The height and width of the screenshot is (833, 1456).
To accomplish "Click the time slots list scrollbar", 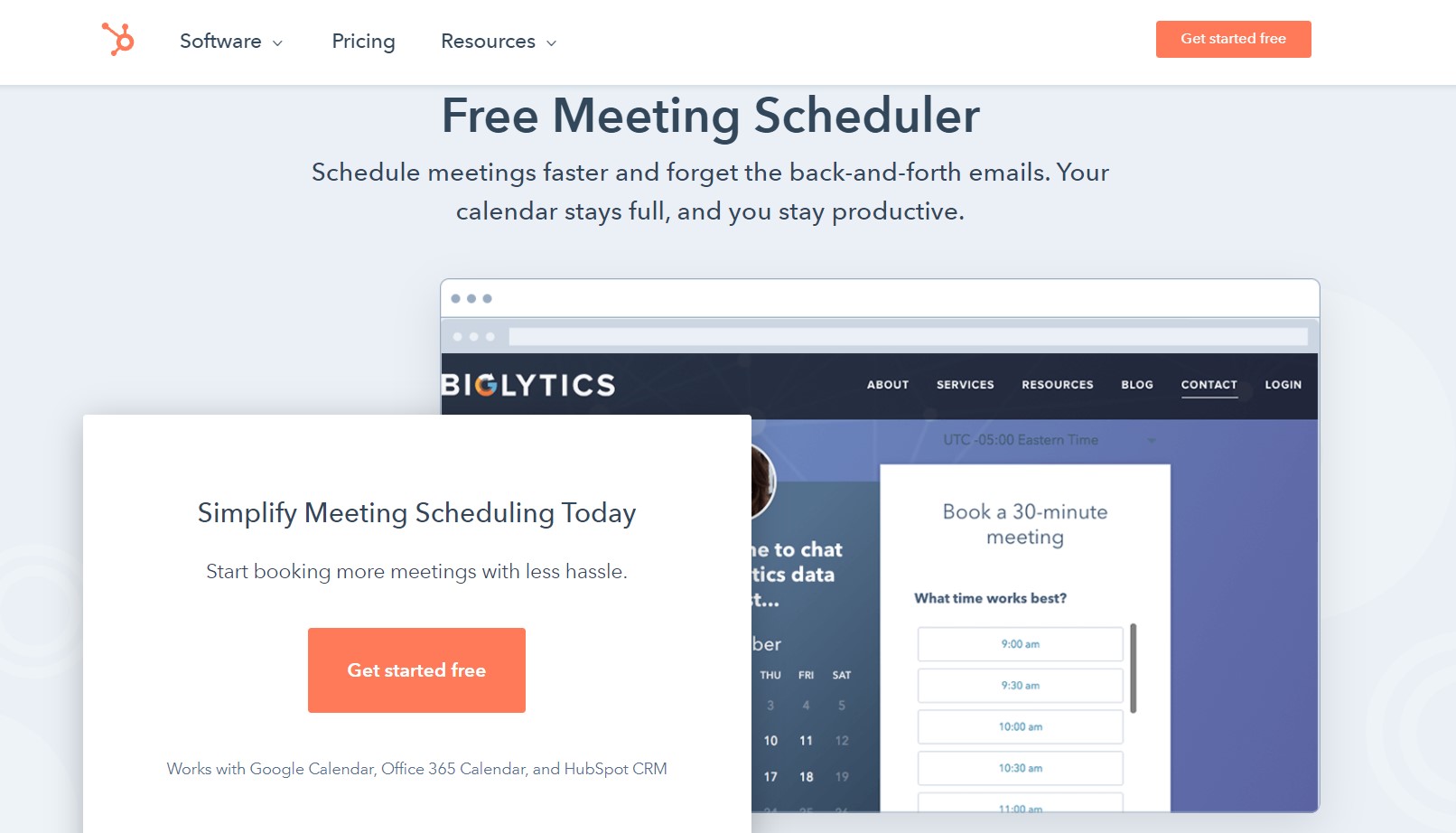I will 1133,669.
